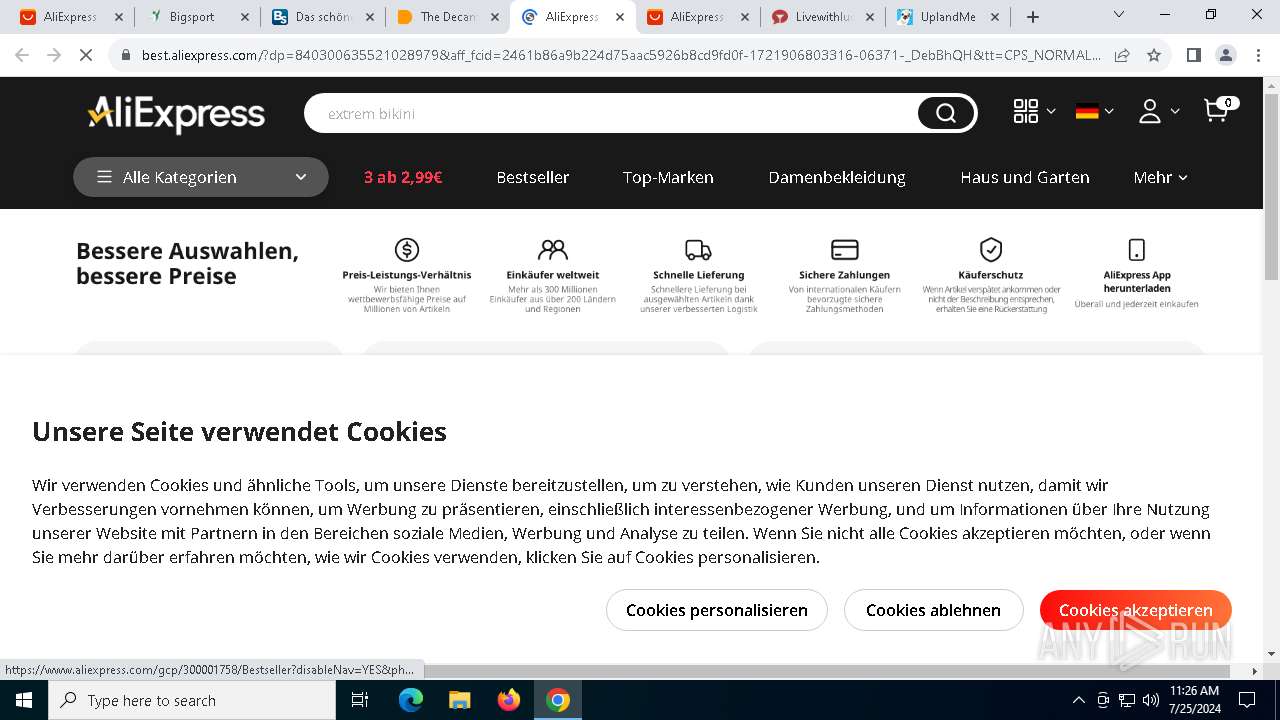Expand the Mehr navigation menu

click(1160, 177)
